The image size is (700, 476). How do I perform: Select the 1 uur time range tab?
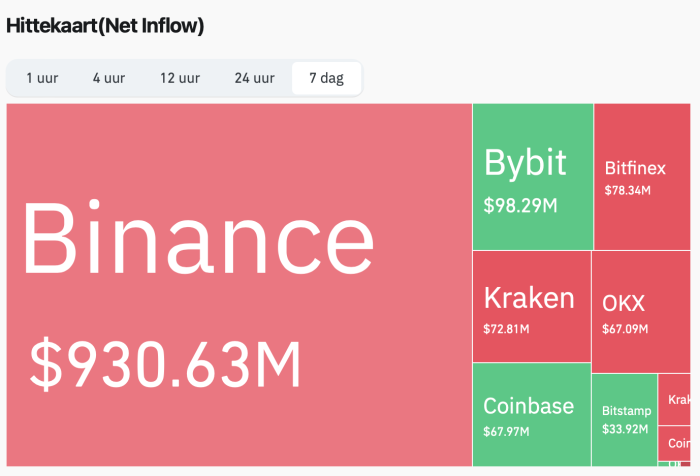[x=42, y=78]
